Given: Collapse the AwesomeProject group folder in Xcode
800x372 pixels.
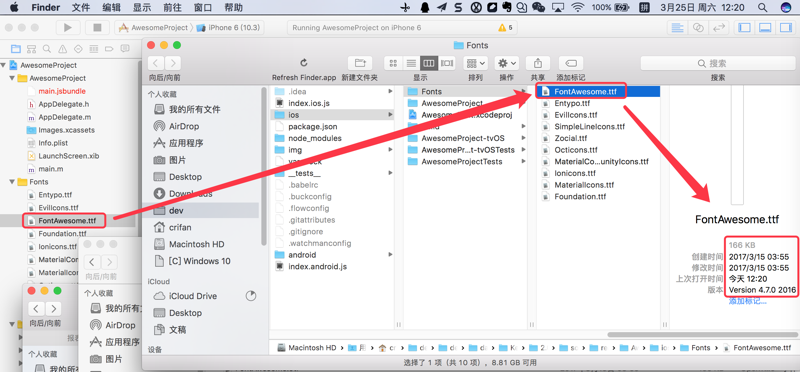Looking at the screenshot, I should (12, 78).
